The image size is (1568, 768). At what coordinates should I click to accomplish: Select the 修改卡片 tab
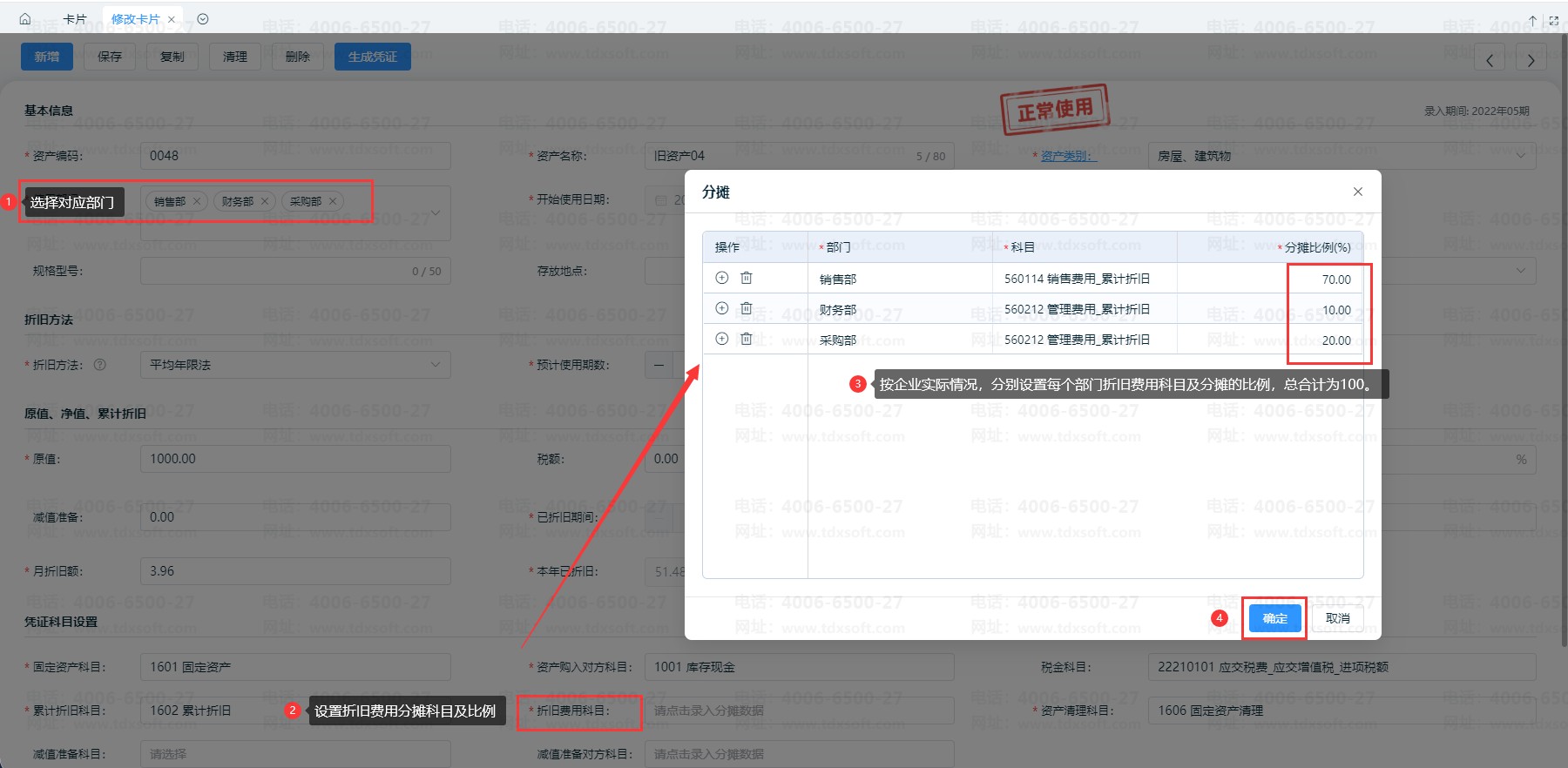135,19
